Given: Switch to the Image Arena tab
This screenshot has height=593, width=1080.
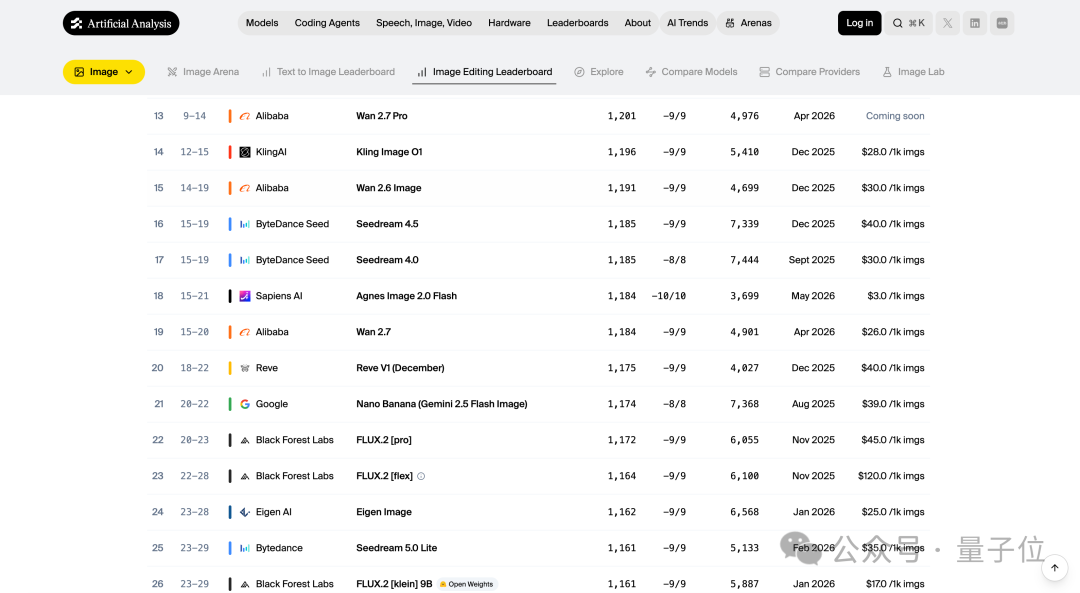Looking at the screenshot, I should (x=203, y=72).
